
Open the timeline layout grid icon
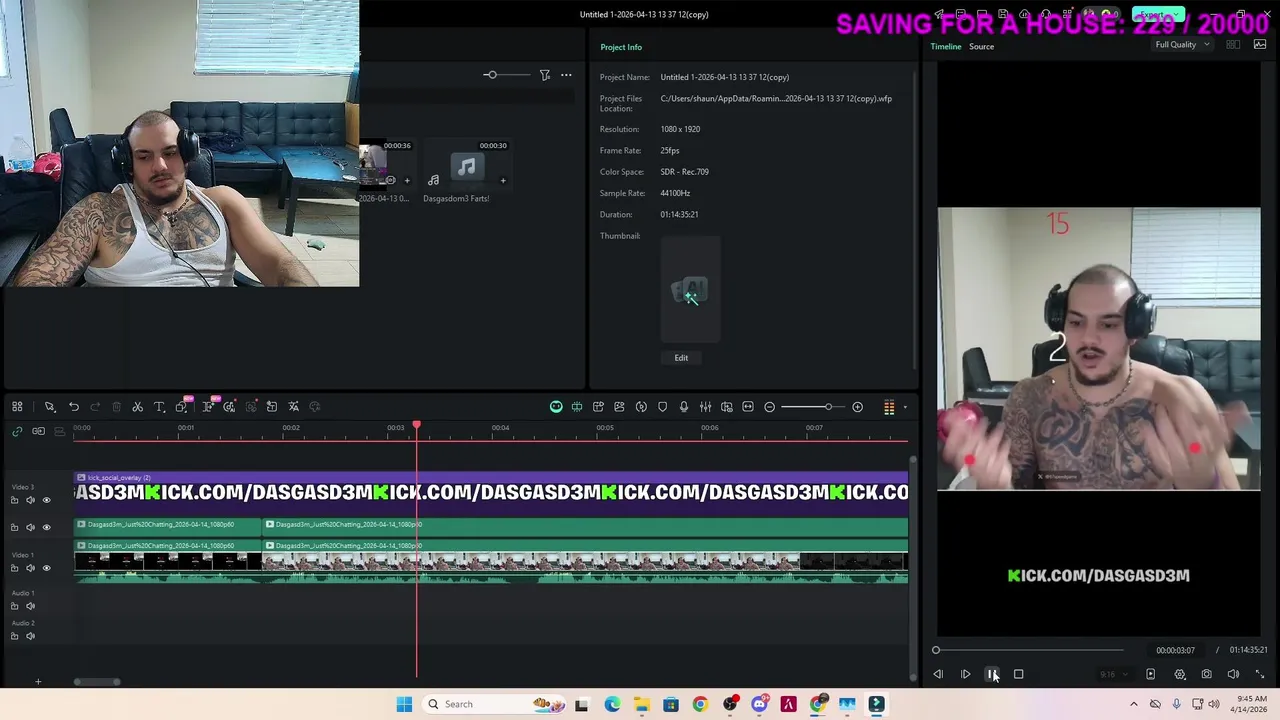click(x=17, y=407)
